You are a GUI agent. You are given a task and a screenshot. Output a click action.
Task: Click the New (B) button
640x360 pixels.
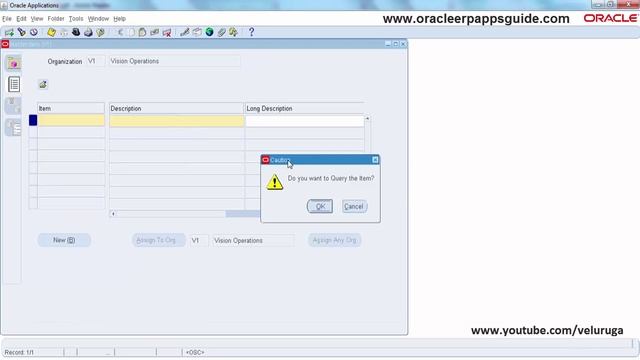[64, 240]
